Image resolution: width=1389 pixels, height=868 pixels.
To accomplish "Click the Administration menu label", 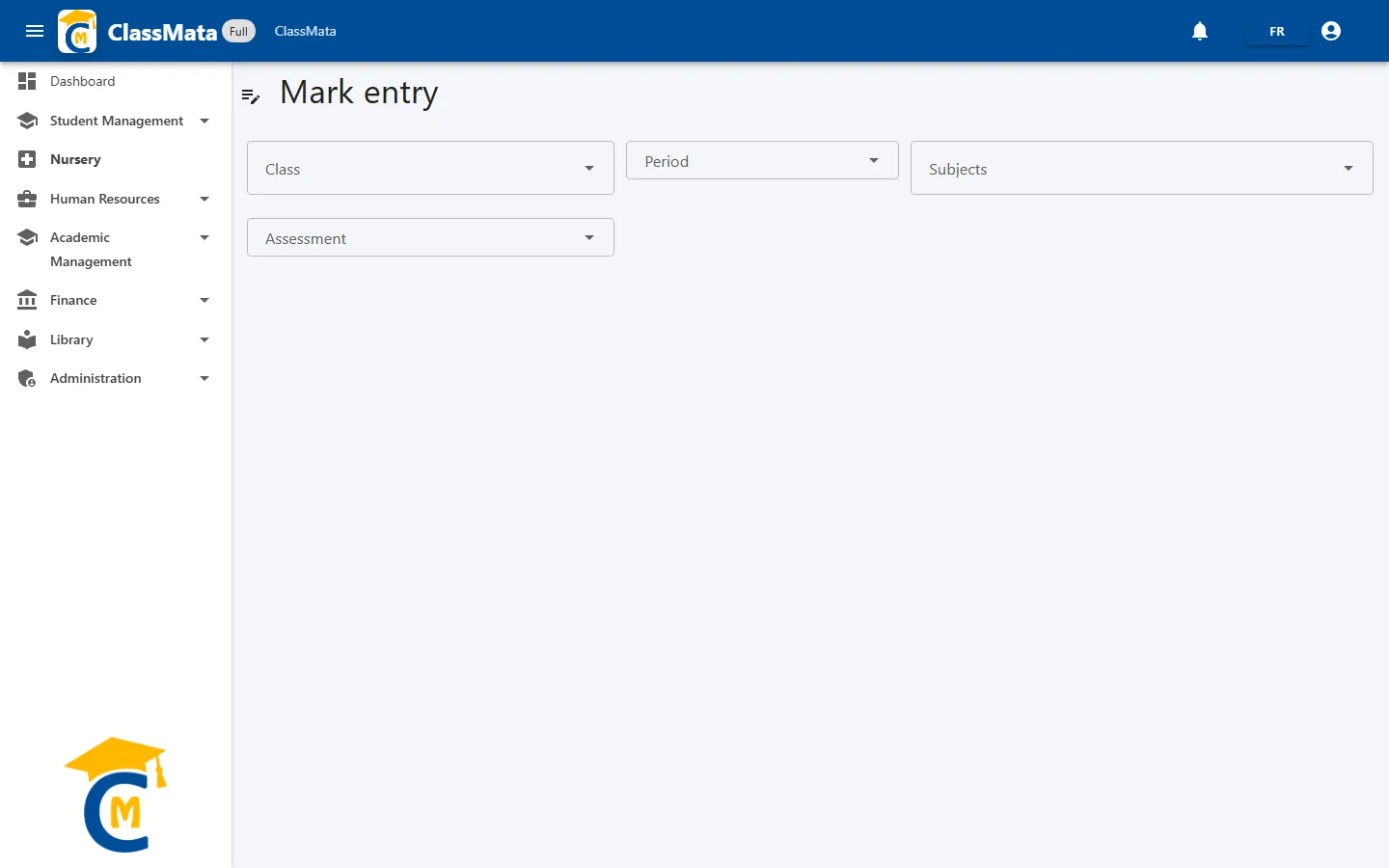I will [95, 378].
